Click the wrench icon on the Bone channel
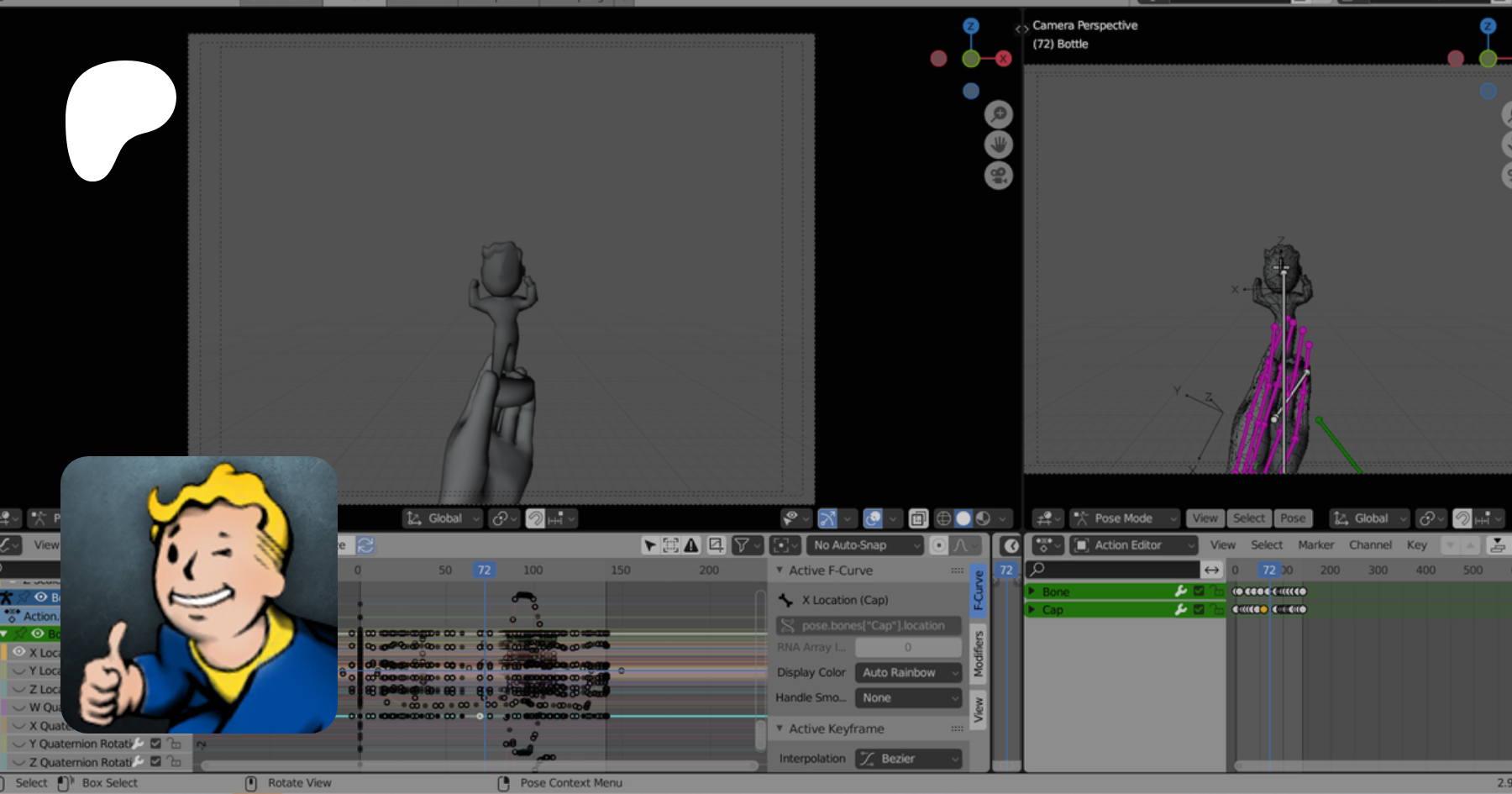Screen dimensions: 1512x794 pos(1180,592)
